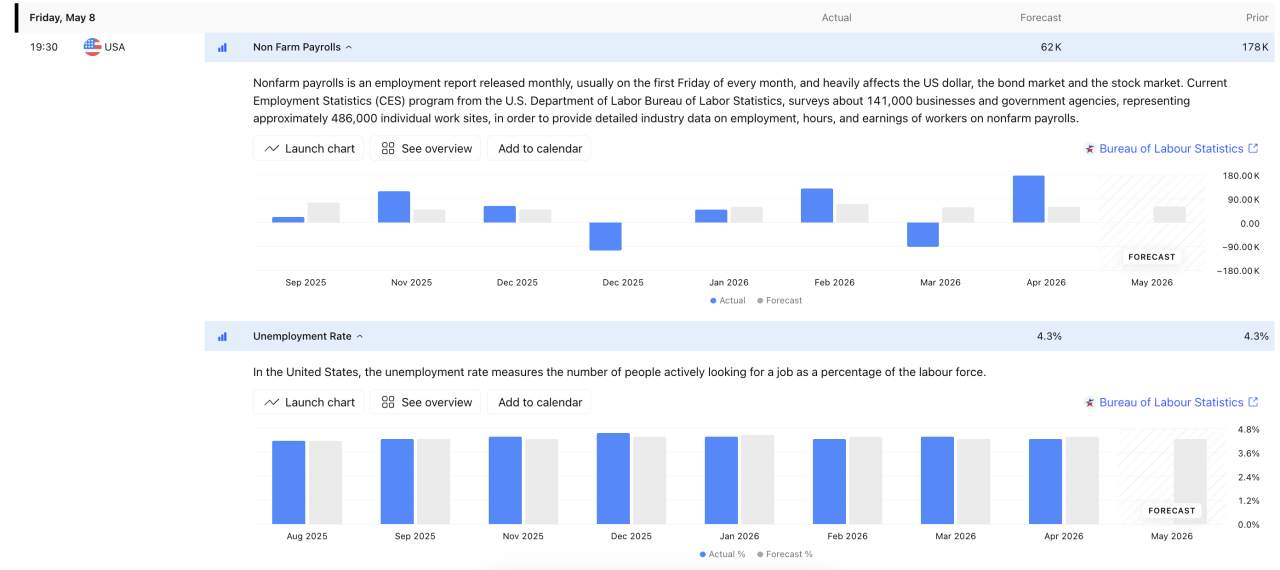Open Bureau of Labour Statistics link under Unemployment Rate
The image size is (1280, 570).
click(1172, 402)
